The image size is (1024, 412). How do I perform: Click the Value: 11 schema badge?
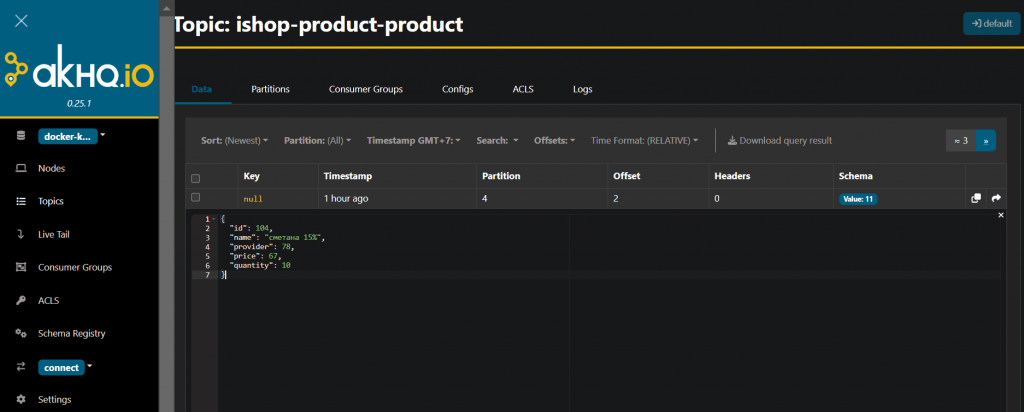[857, 199]
